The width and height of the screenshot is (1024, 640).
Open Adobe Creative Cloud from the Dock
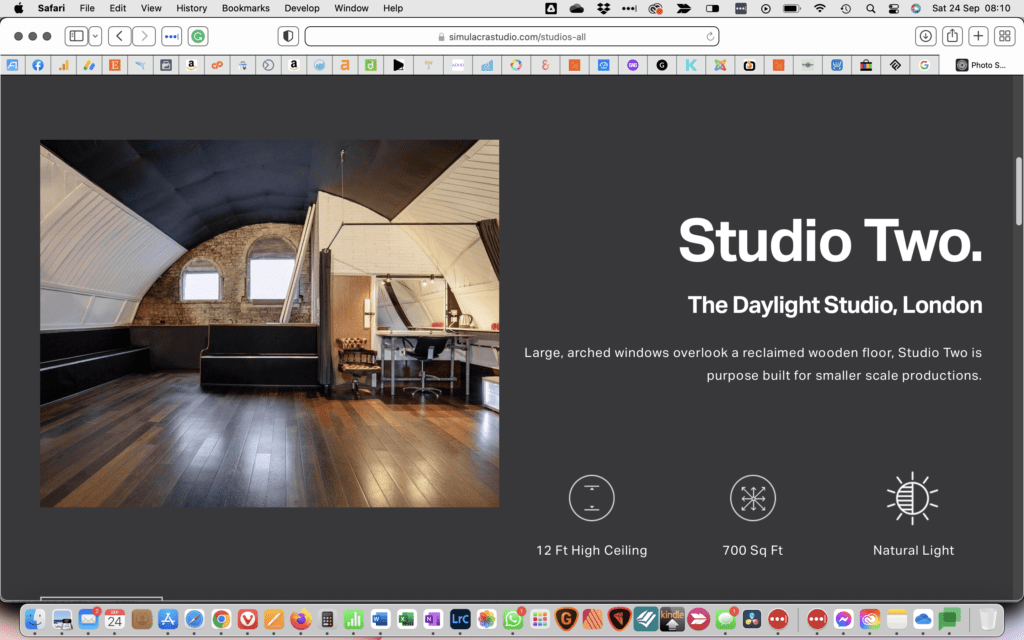[870, 618]
